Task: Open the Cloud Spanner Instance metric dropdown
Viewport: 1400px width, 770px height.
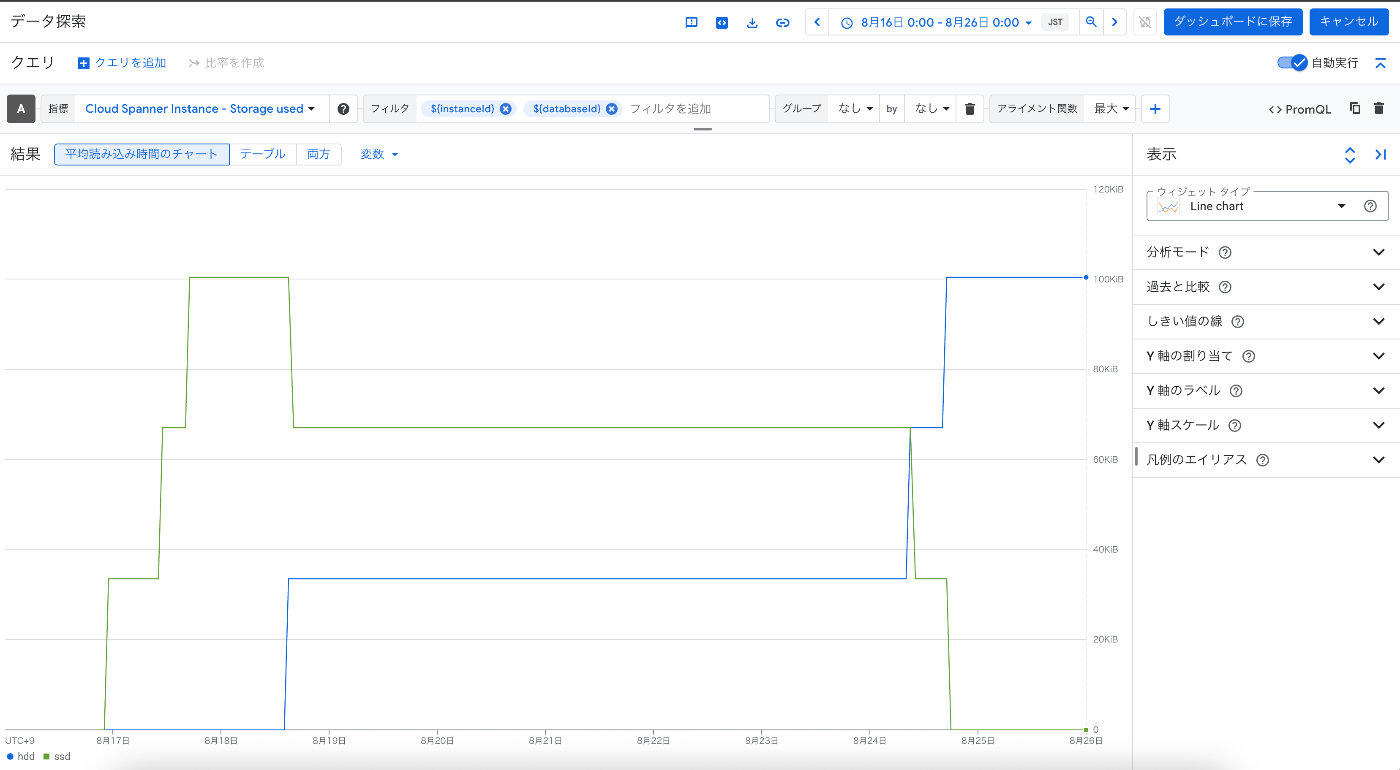Action: [x=201, y=109]
